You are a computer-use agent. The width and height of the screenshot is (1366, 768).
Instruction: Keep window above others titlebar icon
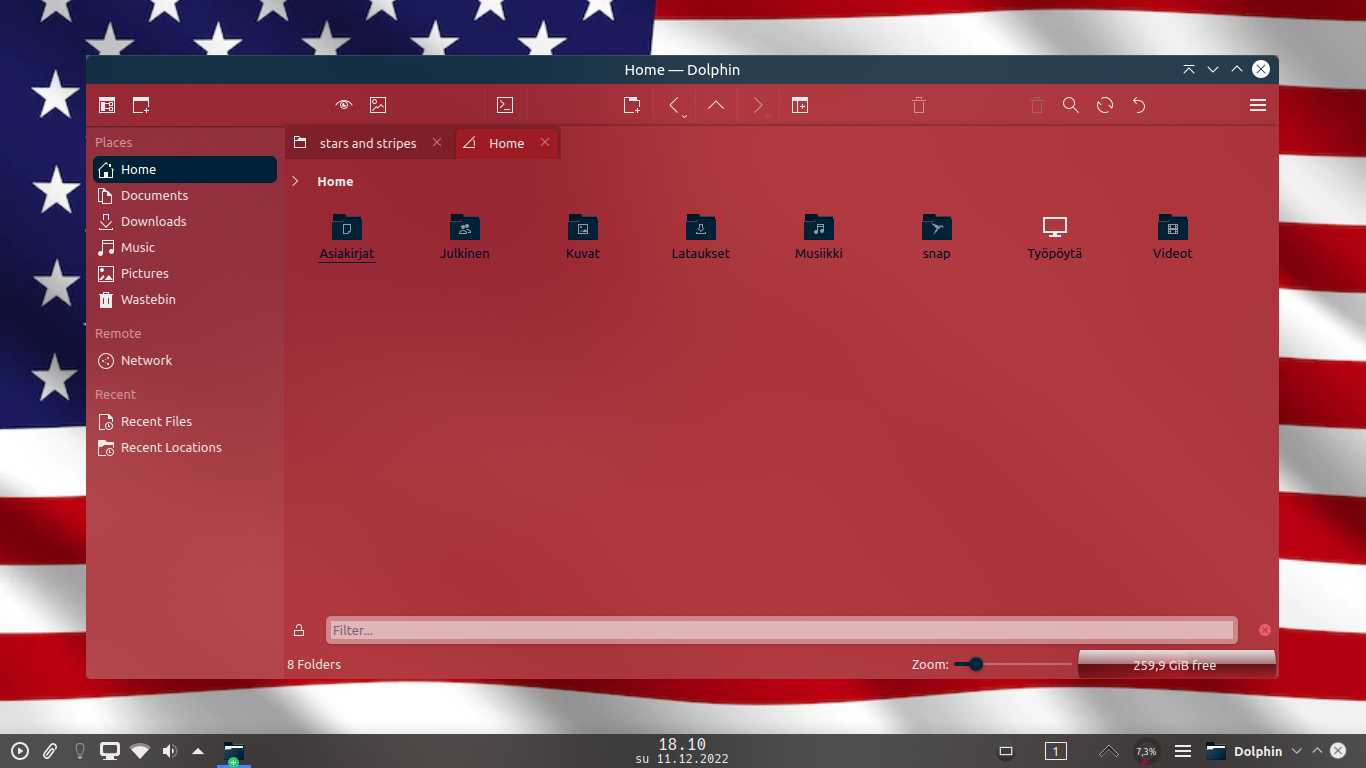[x=1189, y=69]
